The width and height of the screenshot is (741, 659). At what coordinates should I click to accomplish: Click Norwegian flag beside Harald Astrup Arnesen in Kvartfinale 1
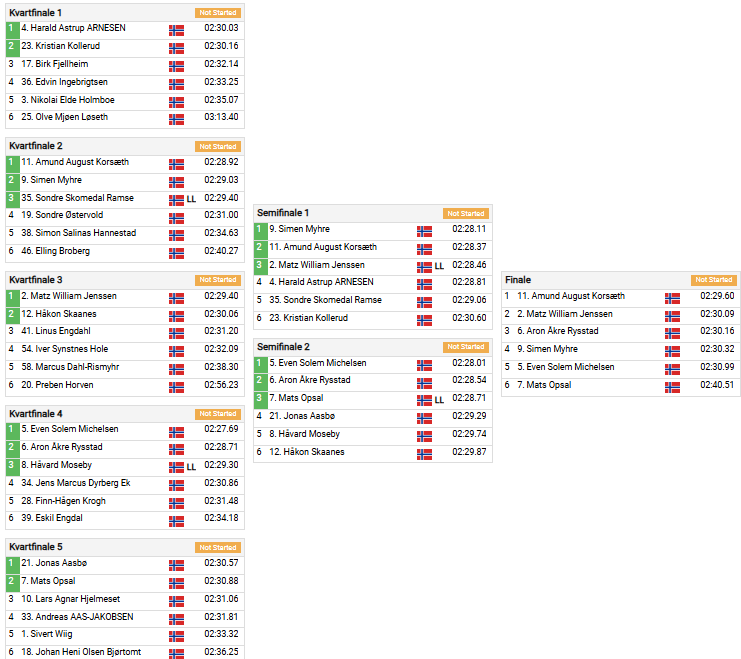tap(176, 29)
